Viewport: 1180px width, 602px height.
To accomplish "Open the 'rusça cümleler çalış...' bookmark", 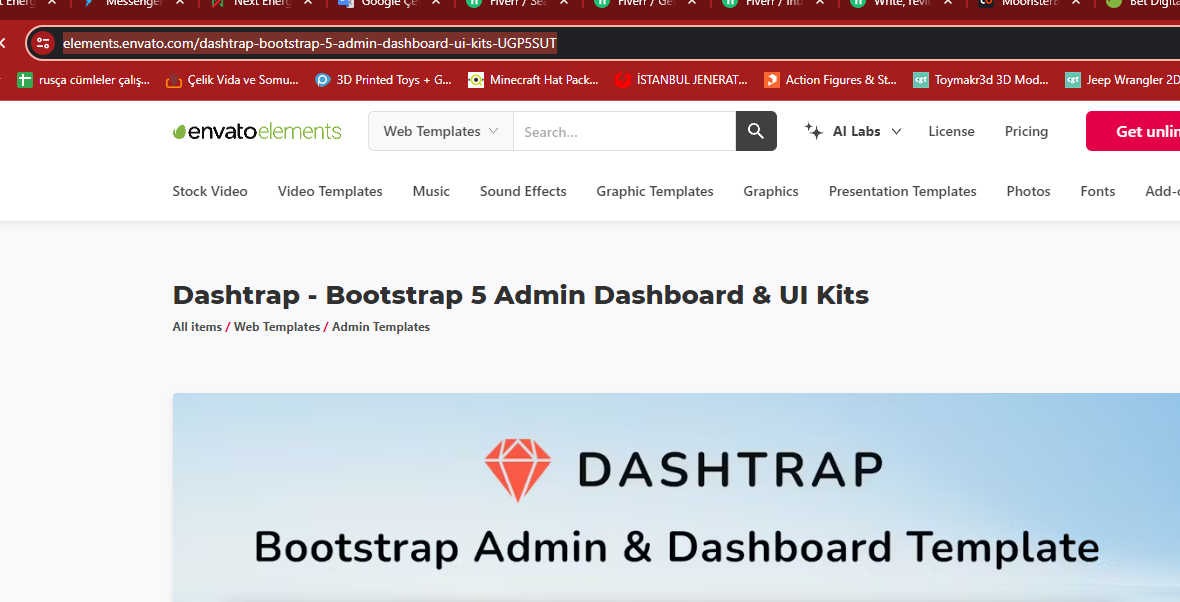I will [84, 80].
